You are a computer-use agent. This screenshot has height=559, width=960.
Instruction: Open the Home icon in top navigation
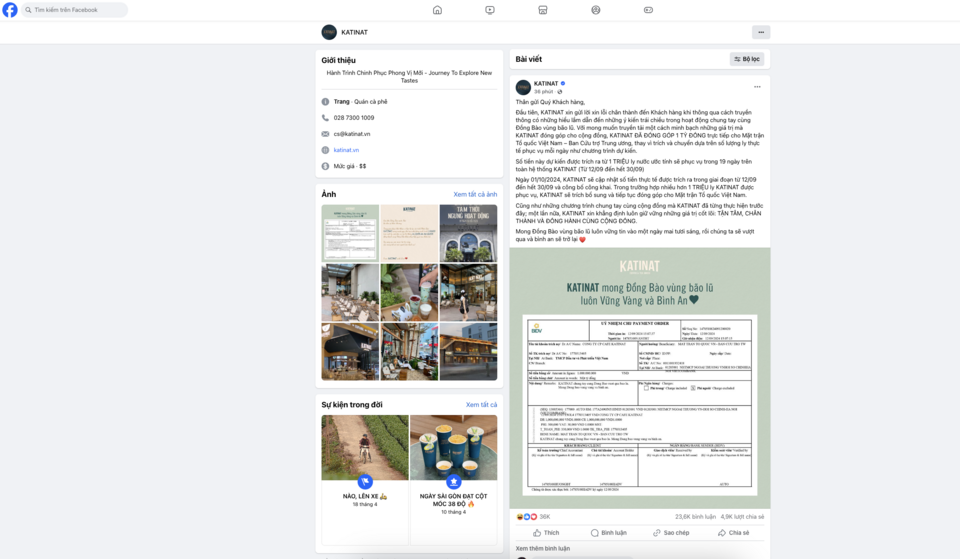pyautogui.click(x=437, y=10)
